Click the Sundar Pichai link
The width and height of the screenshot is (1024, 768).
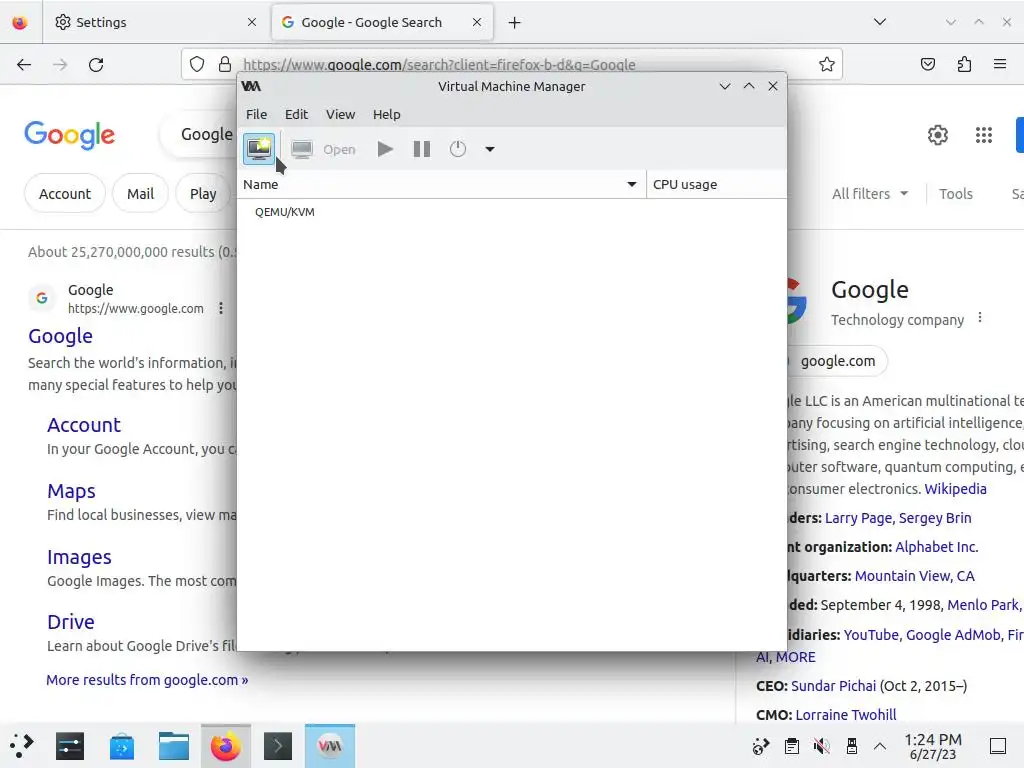[833, 686]
